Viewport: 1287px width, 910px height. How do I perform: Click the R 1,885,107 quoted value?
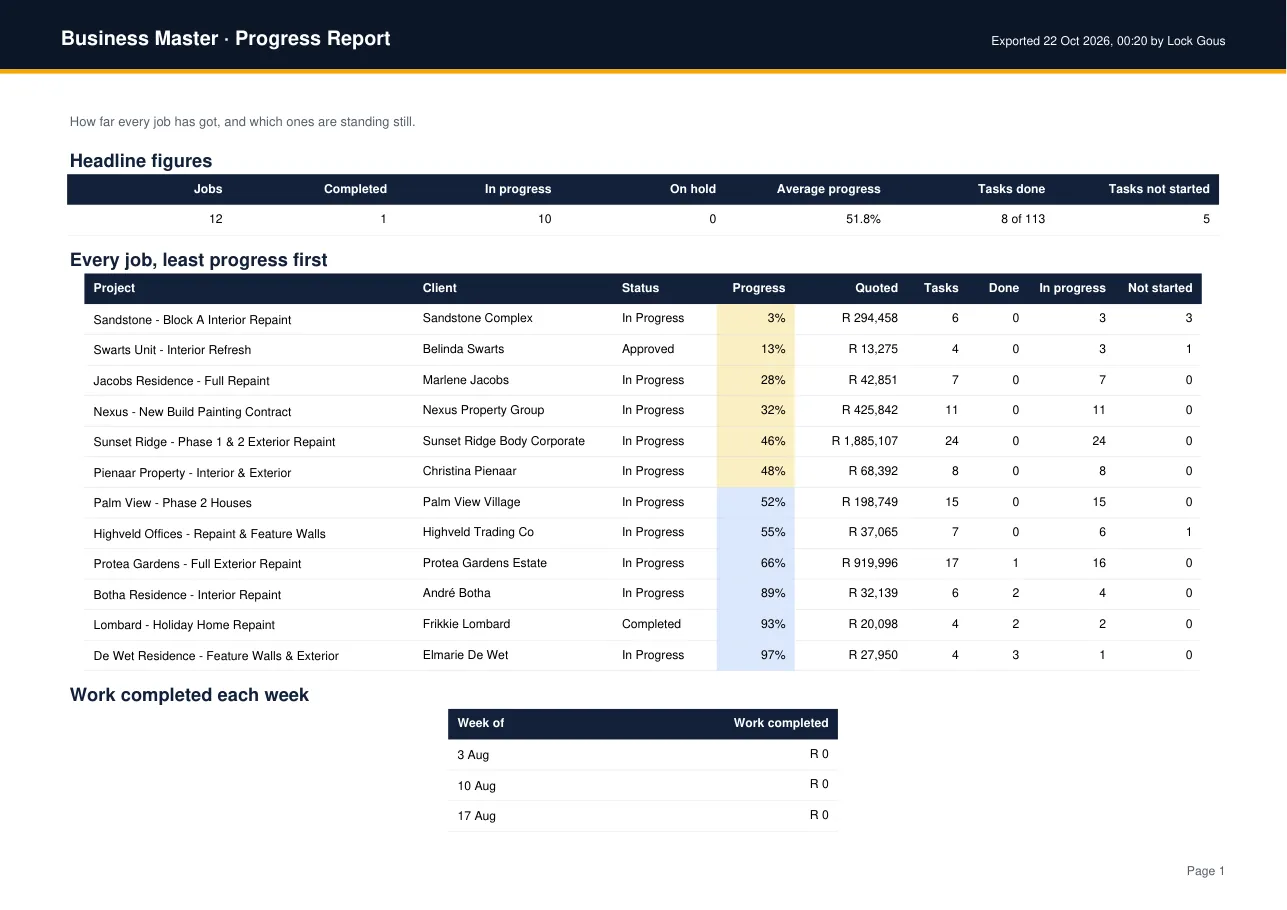pos(865,441)
